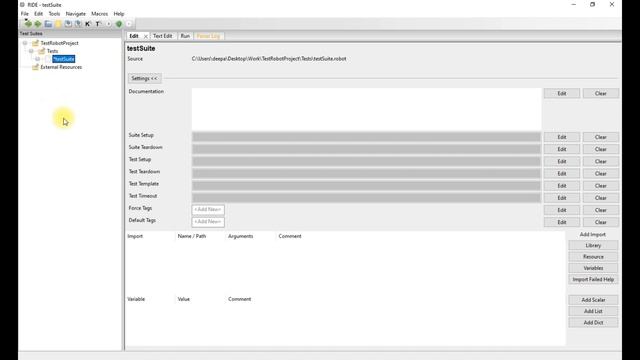Click Edit button for Test Setup
The height and width of the screenshot is (360, 640).
tap(562, 162)
